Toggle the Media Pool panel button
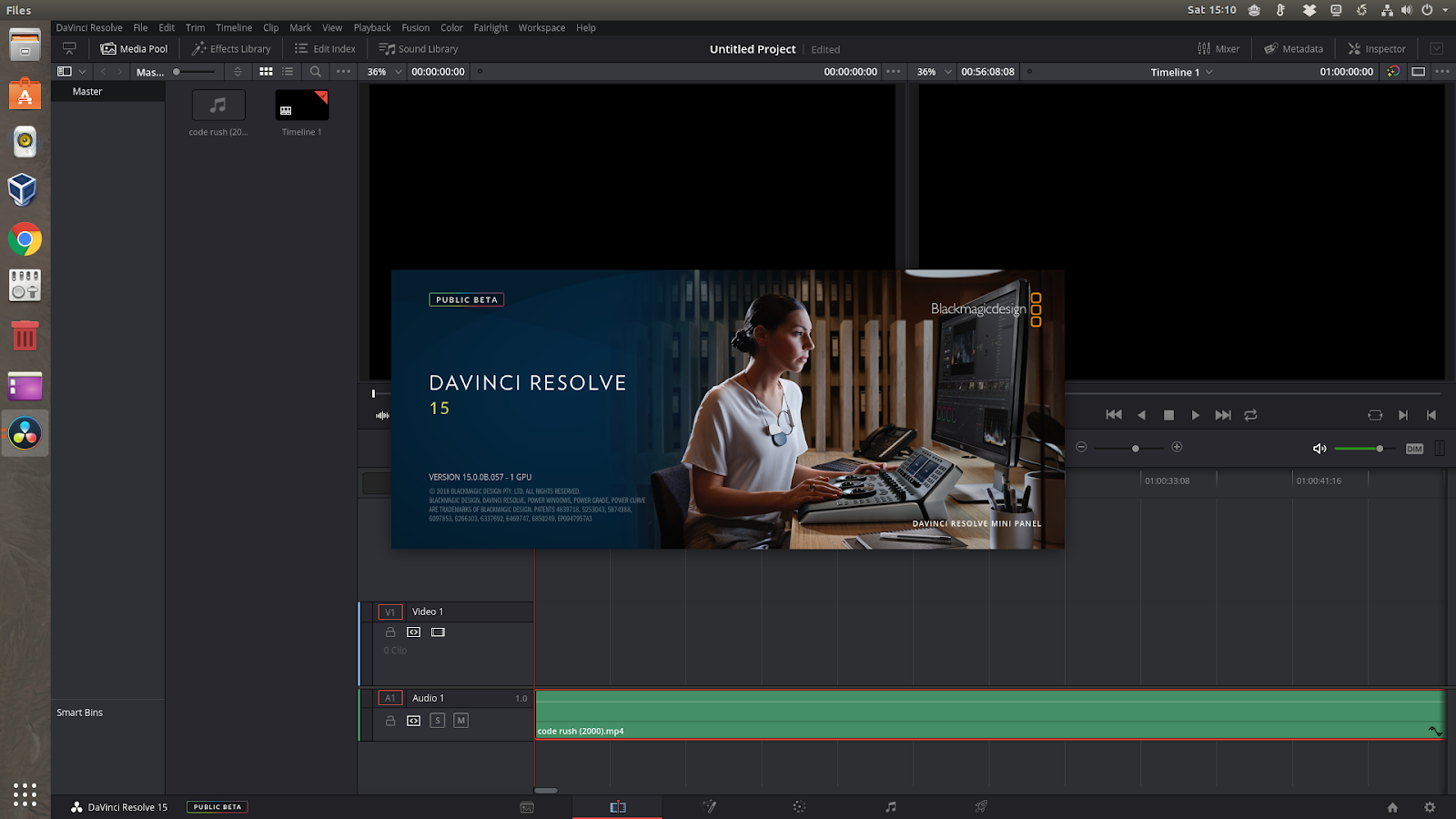The image size is (1456, 819). pyautogui.click(x=134, y=48)
